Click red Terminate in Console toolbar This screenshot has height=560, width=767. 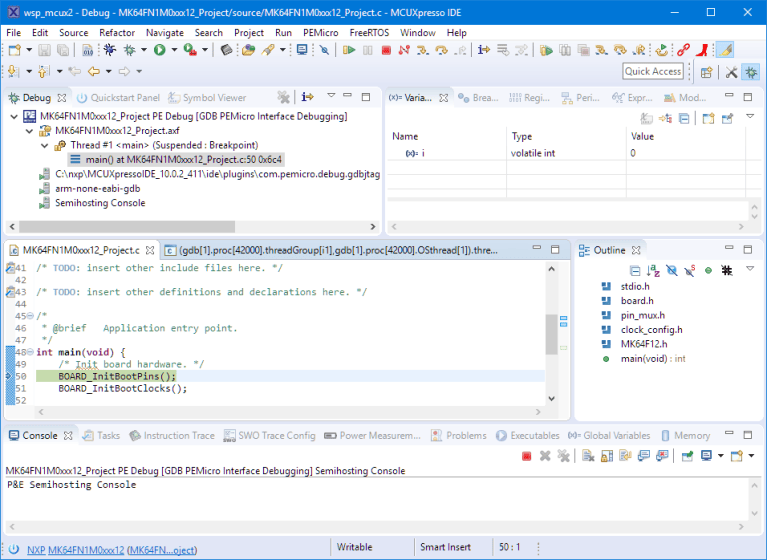[526, 456]
